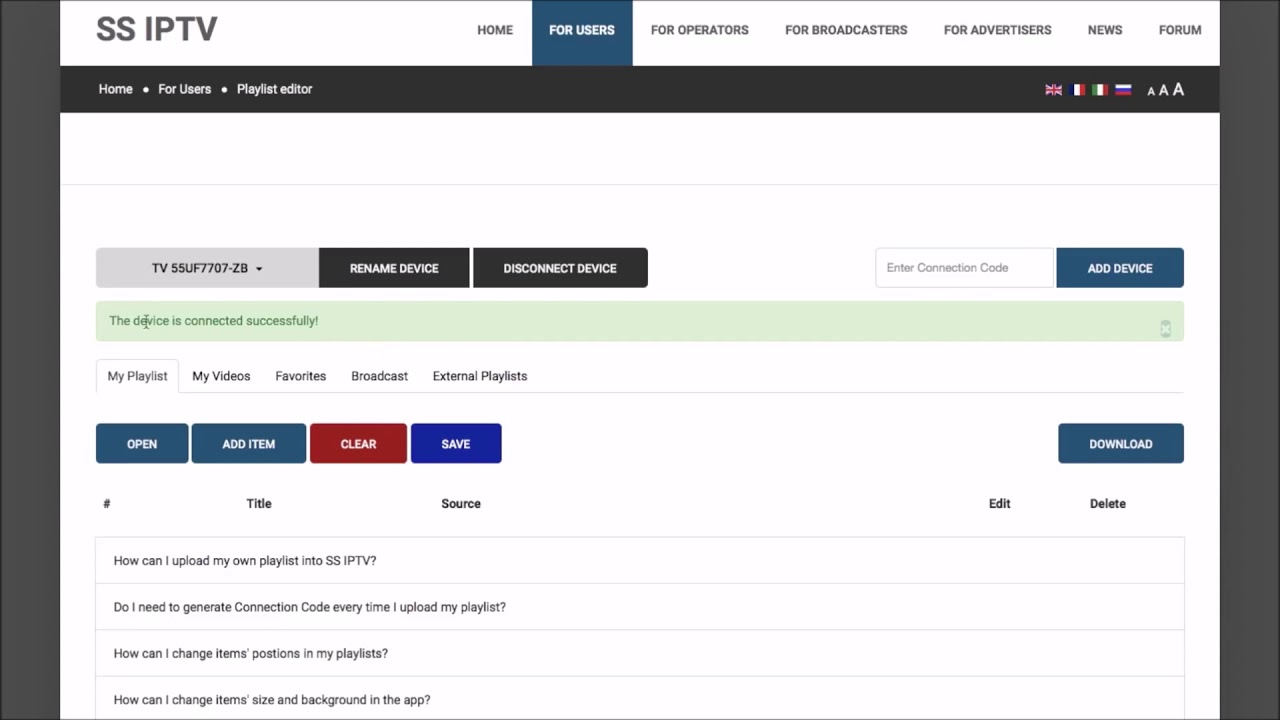The height and width of the screenshot is (720, 1280).
Task: Switch language to English via UK flag
Action: tap(1053, 90)
